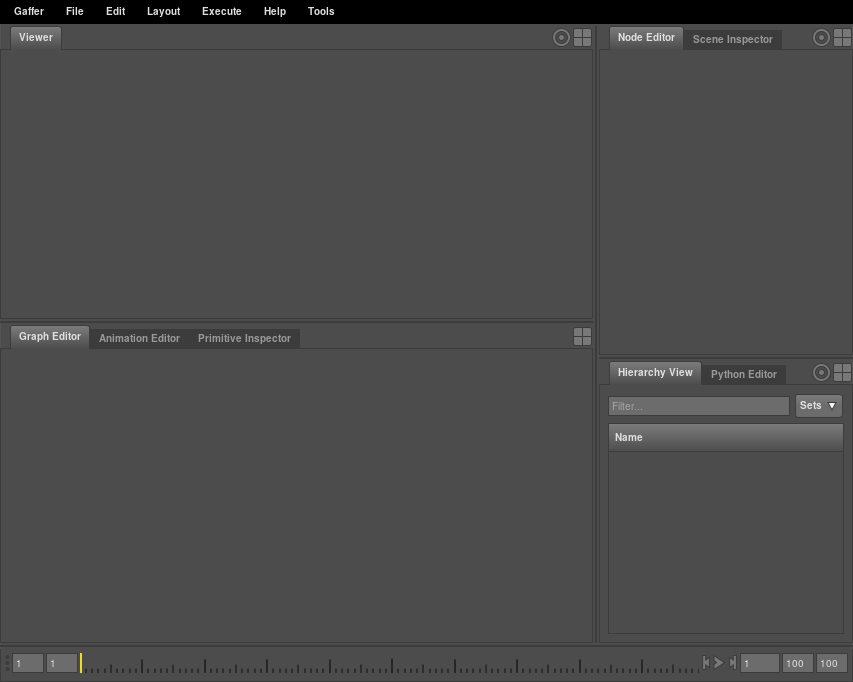Expand the Sets dropdown in Hierarchy View
The image size is (853, 682).
[818, 406]
